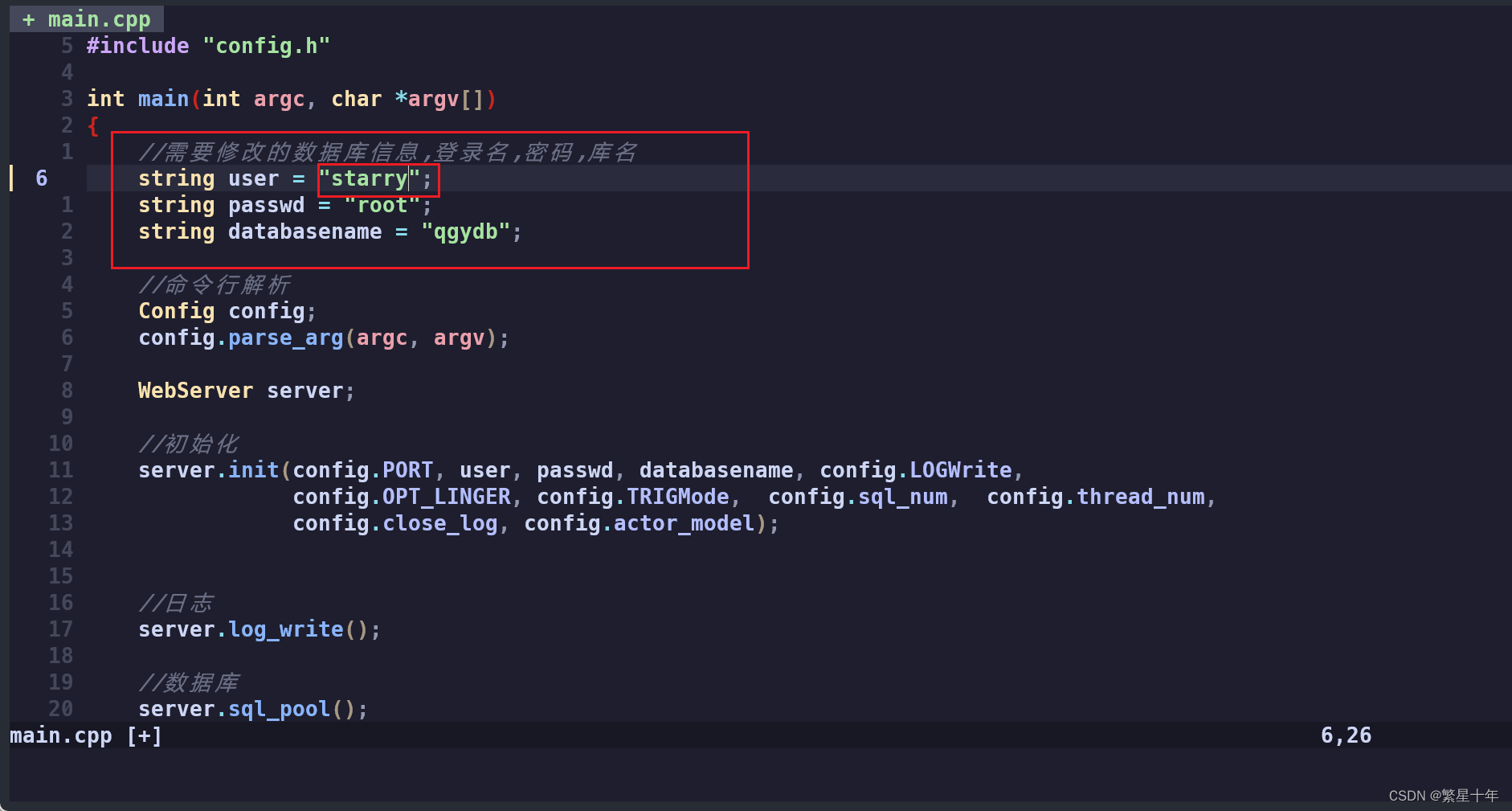This screenshot has width=1512, height=811.
Task: Click the main function name
Action: pos(163,98)
